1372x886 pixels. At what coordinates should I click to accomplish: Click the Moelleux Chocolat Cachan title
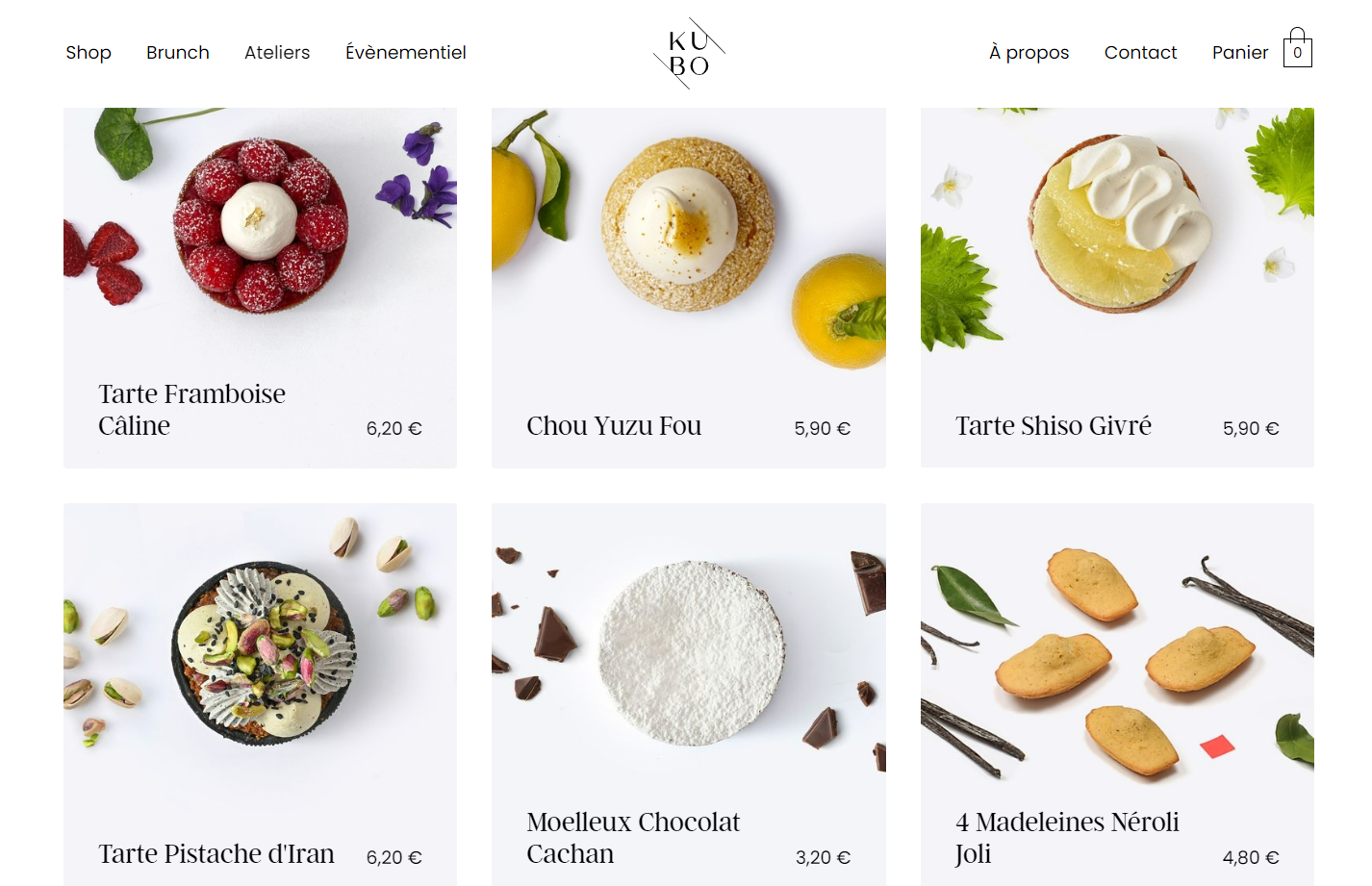[x=633, y=838]
